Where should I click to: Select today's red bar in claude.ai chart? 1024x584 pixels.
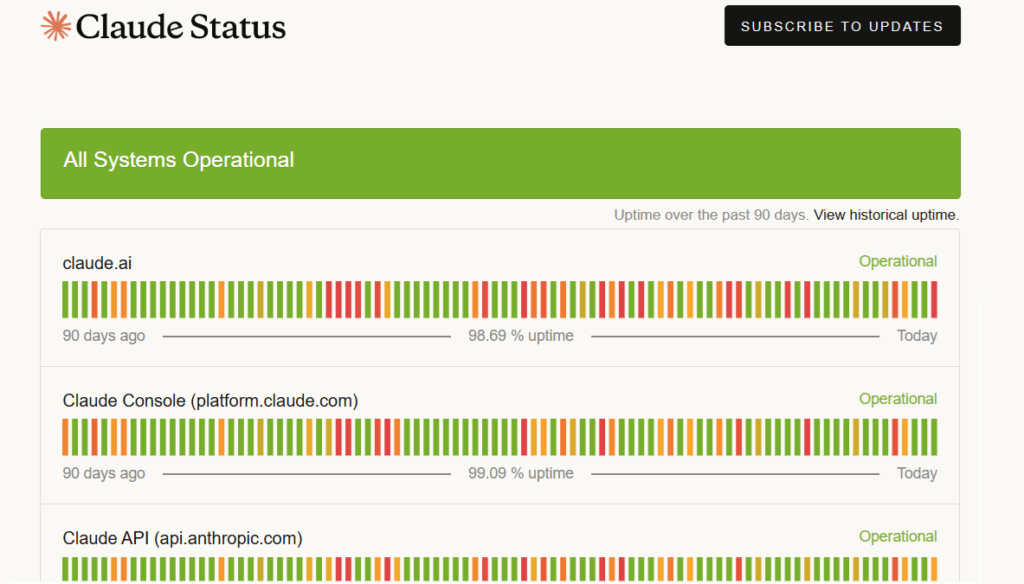pos(935,299)
